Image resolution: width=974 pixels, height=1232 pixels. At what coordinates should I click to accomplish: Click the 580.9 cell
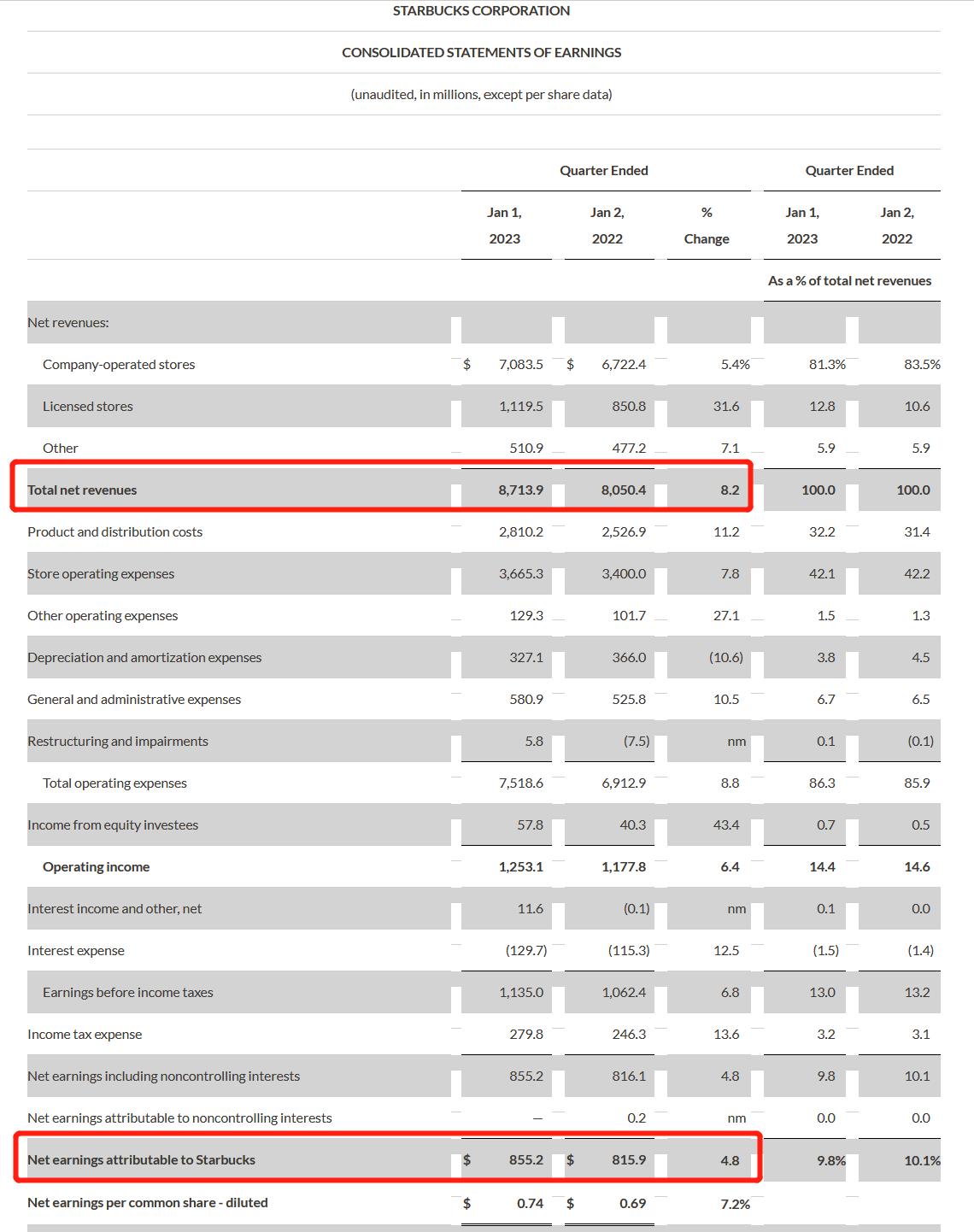[x=526, y=700]
